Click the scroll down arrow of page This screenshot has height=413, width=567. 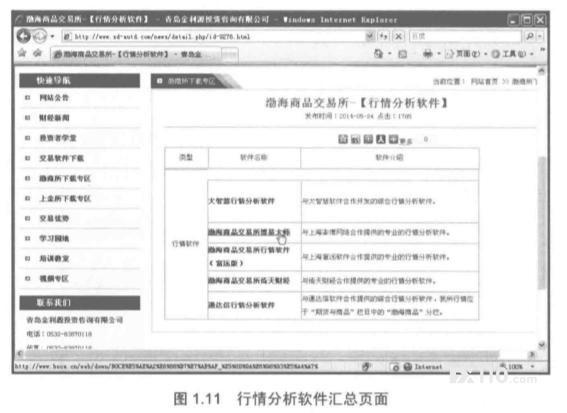click(x=541, y=345)
